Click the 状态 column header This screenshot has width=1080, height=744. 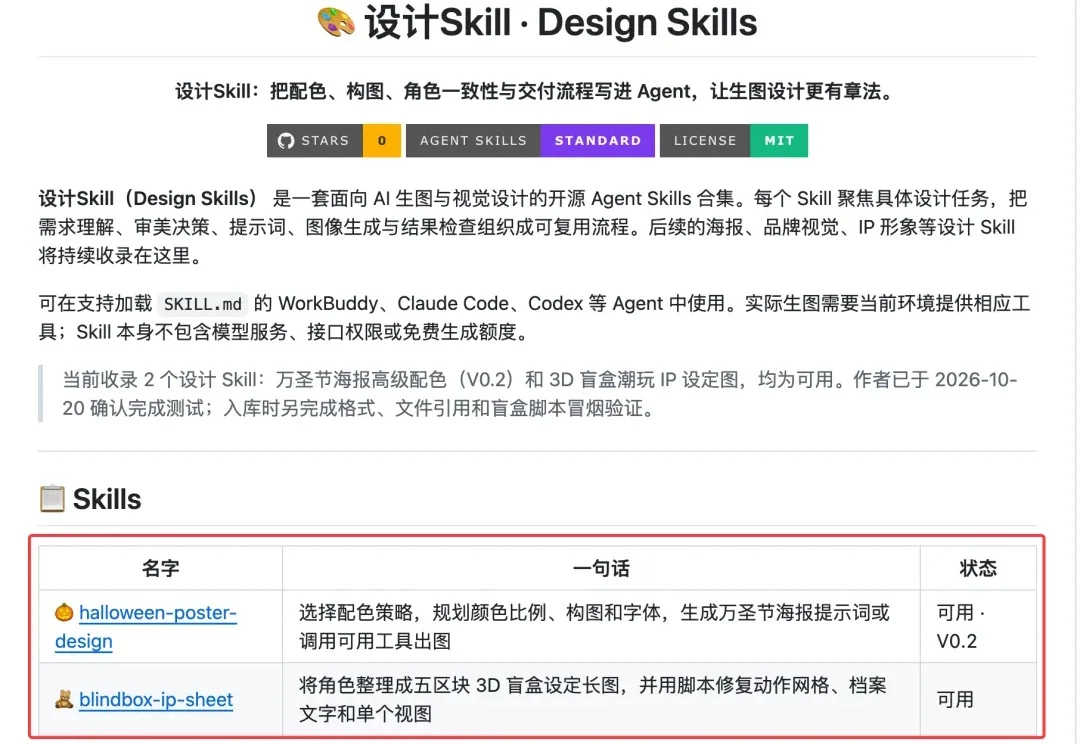coord(978,568)
